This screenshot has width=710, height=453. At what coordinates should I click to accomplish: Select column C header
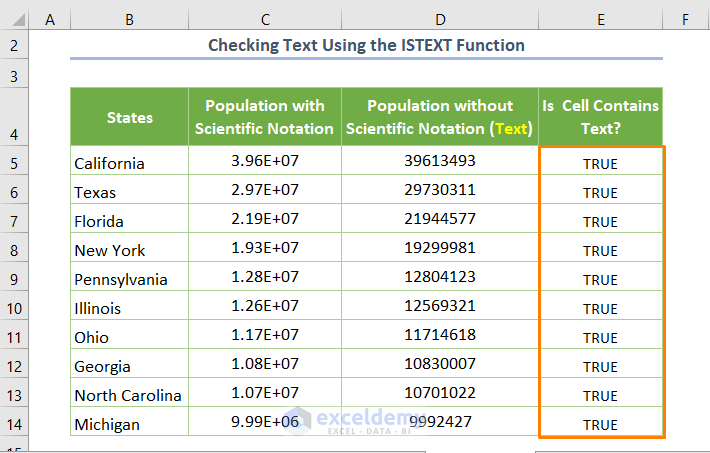click(264, 17)
